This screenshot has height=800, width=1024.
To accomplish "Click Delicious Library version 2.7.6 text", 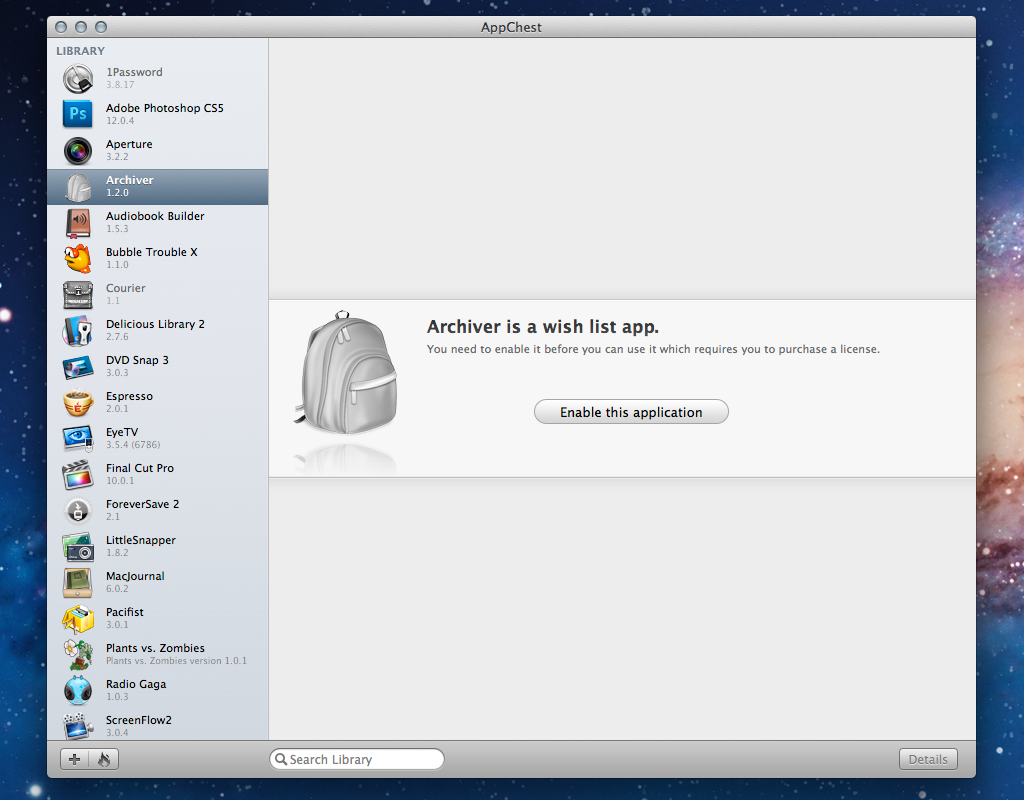I will click(x=118, y=337).
